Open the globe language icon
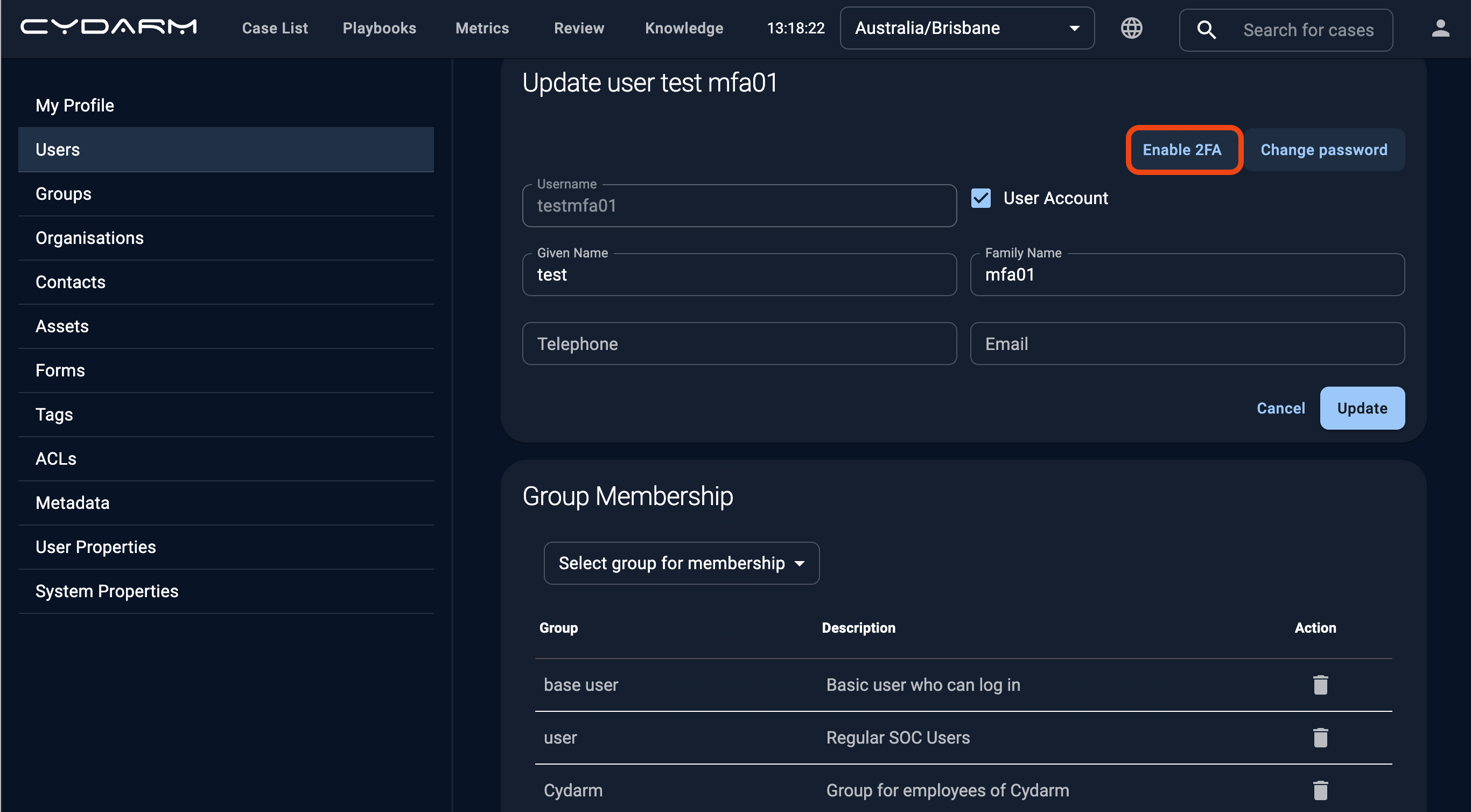Image resolution: width=1471 pixels, height=812 pixels. (1131, 28)
